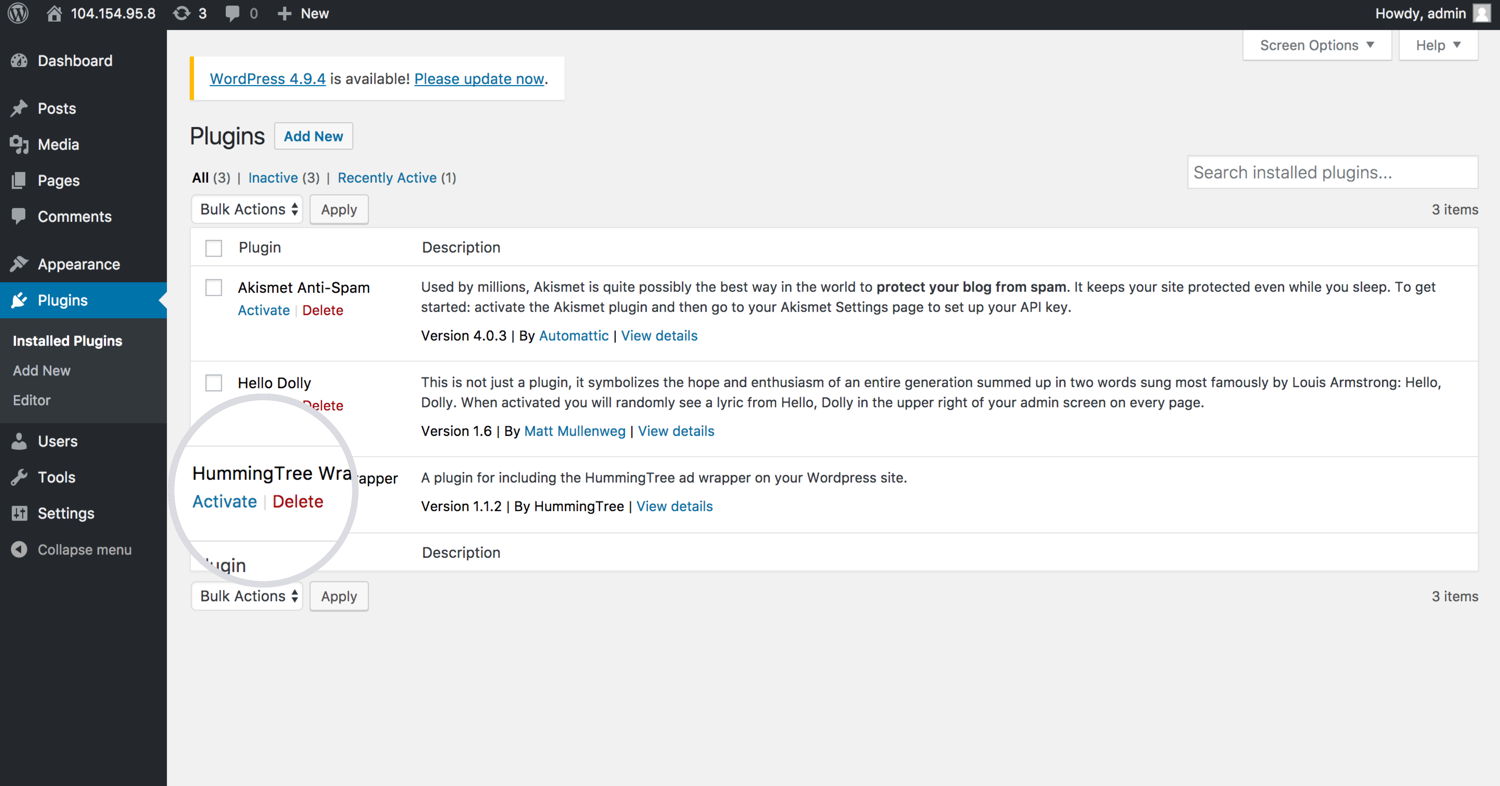Open the site home icon 104.154.95.8
Image resolution: width=1500 pixels, height=786 pixels.
54,14
